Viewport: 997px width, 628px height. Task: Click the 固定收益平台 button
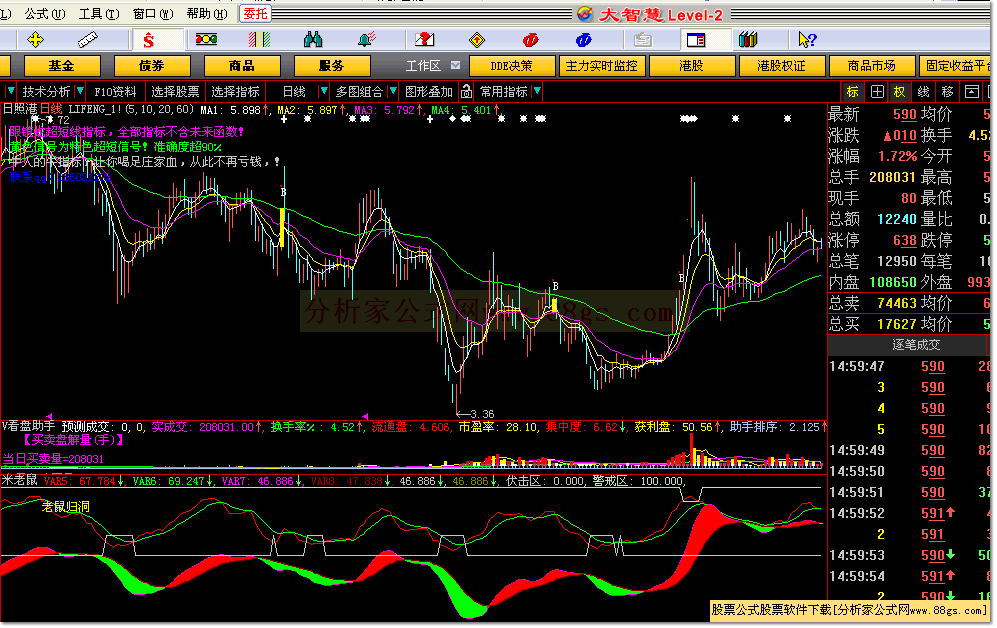pos(956,65)
